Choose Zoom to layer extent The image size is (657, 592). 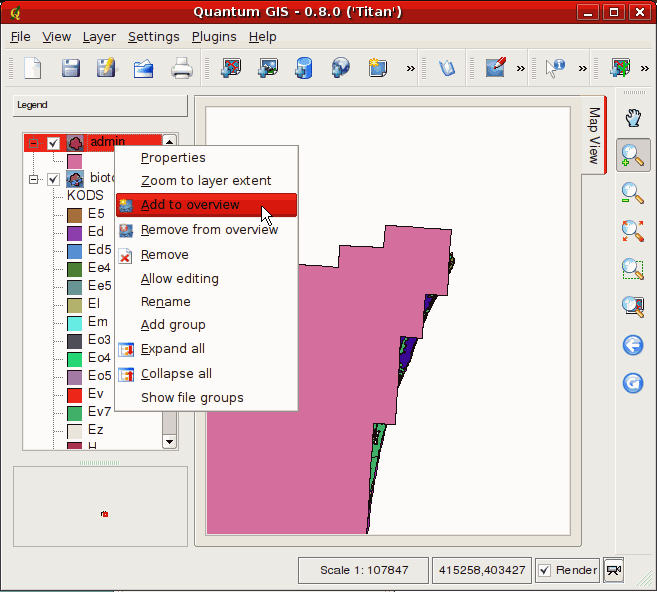coord(207,181)
